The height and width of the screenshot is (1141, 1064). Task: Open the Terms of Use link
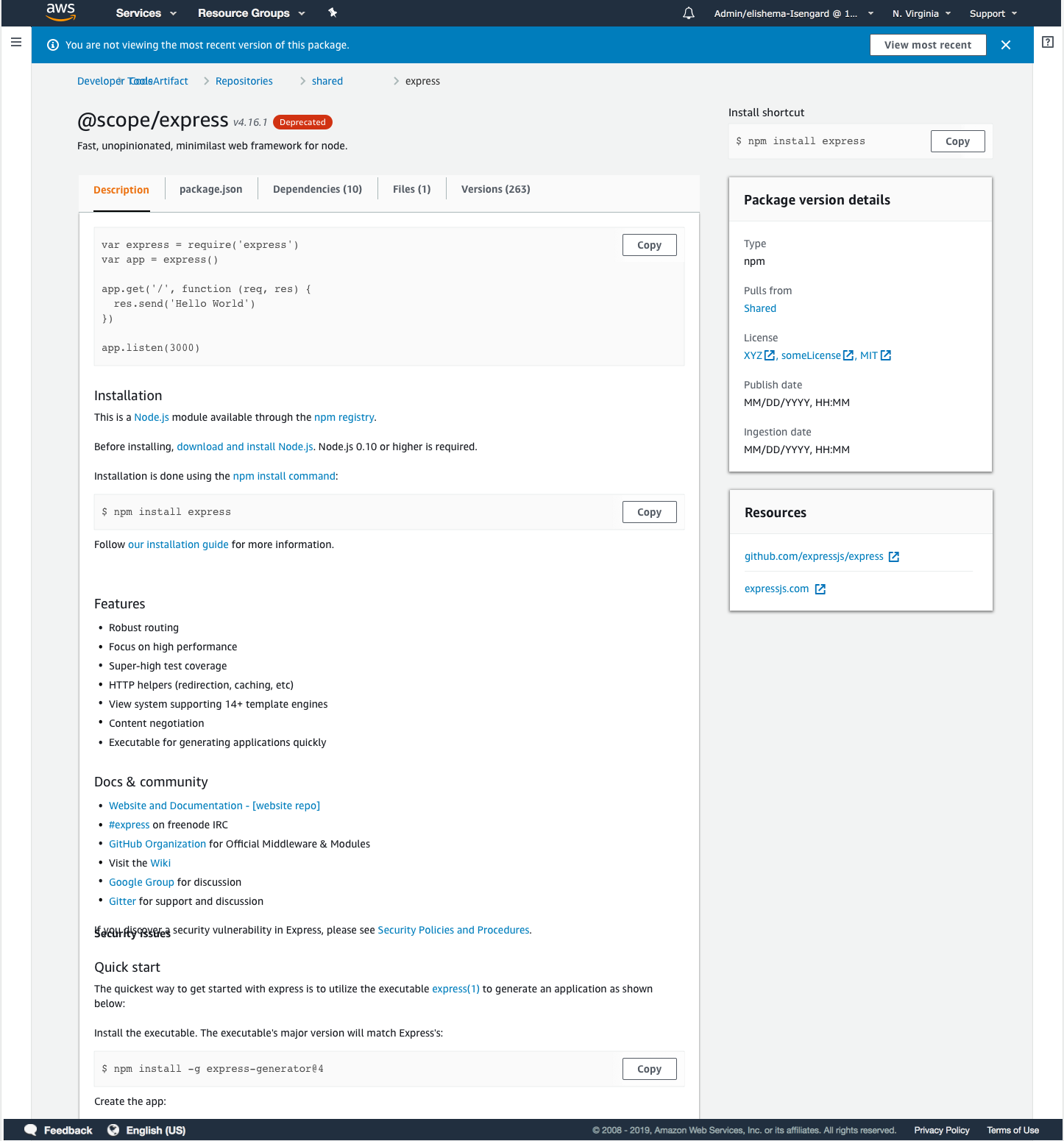pyautogui.click(x=1012, y=1130)
